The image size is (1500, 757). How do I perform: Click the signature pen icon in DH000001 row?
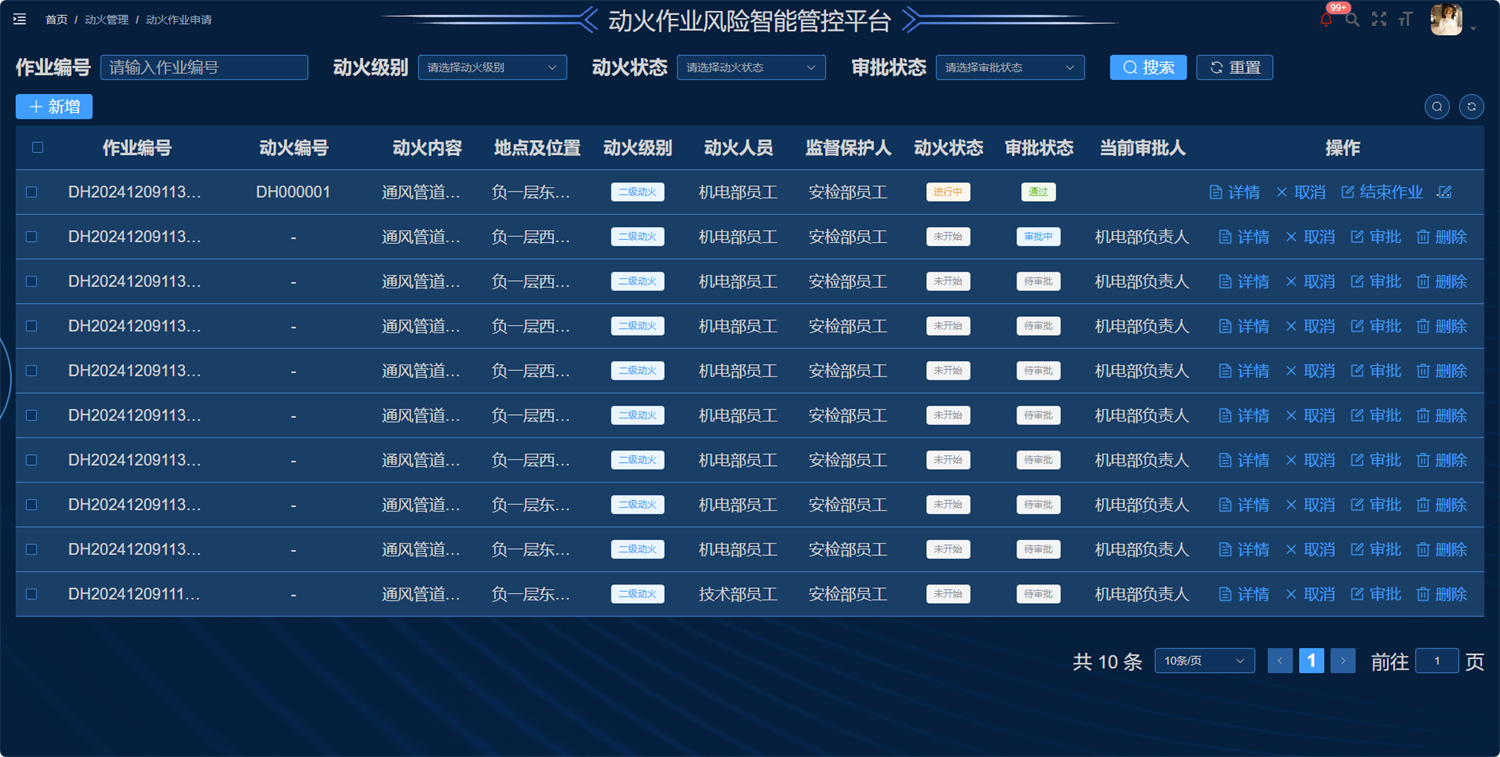[1443, 192]
